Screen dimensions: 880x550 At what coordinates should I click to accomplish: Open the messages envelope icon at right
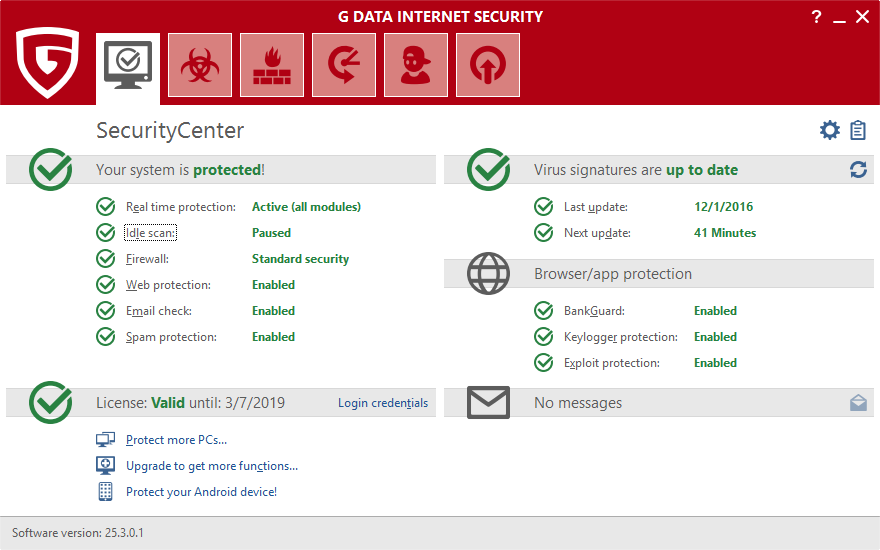[858, 403]
